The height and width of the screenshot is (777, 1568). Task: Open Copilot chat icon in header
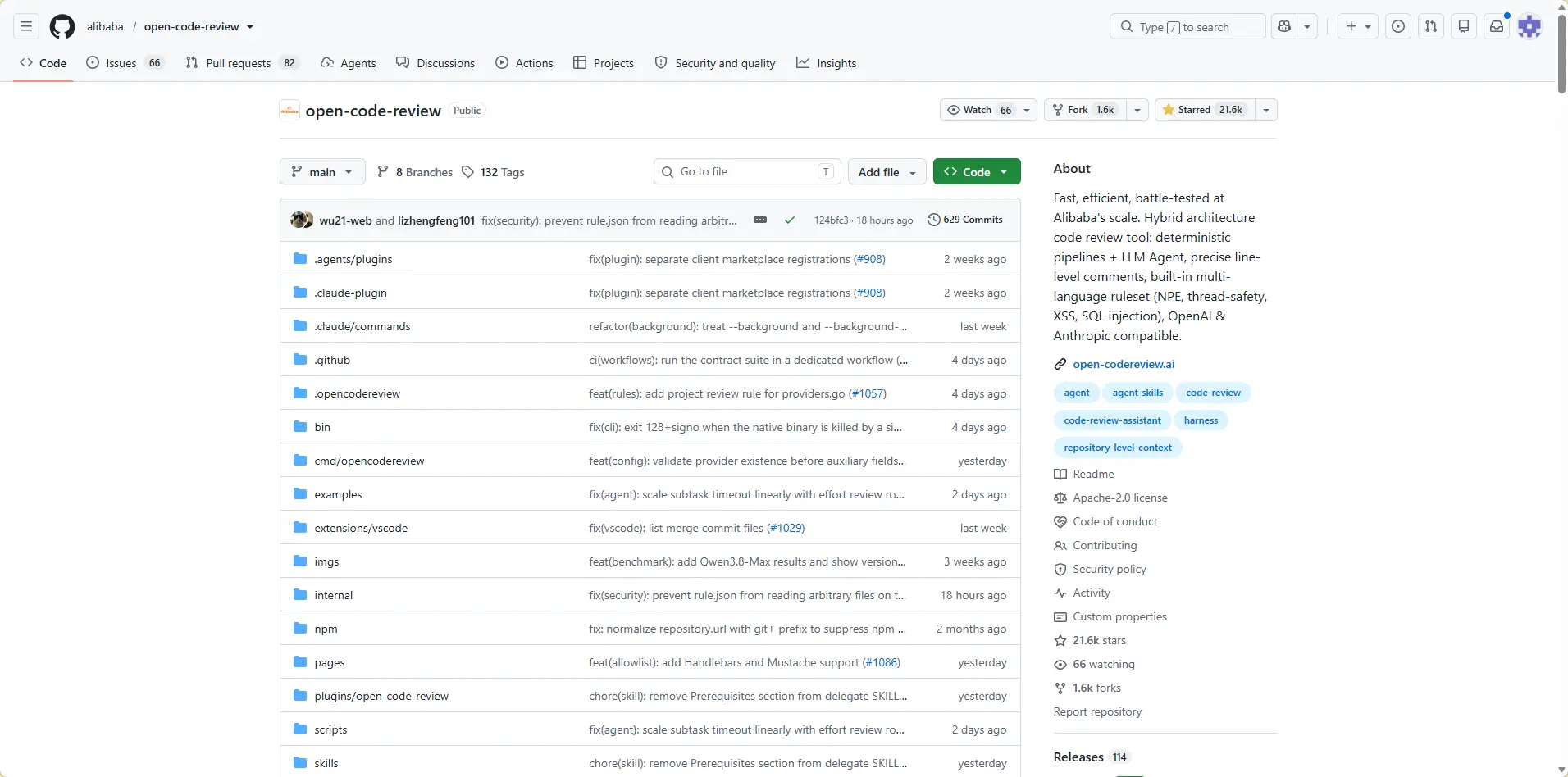[x=1284, y=26]
